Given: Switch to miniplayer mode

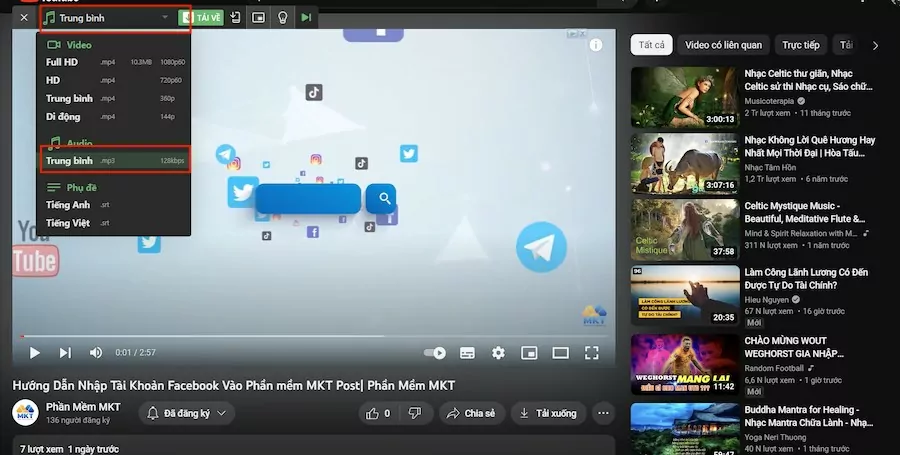Looking at the screenshot, I should [529, 353].
